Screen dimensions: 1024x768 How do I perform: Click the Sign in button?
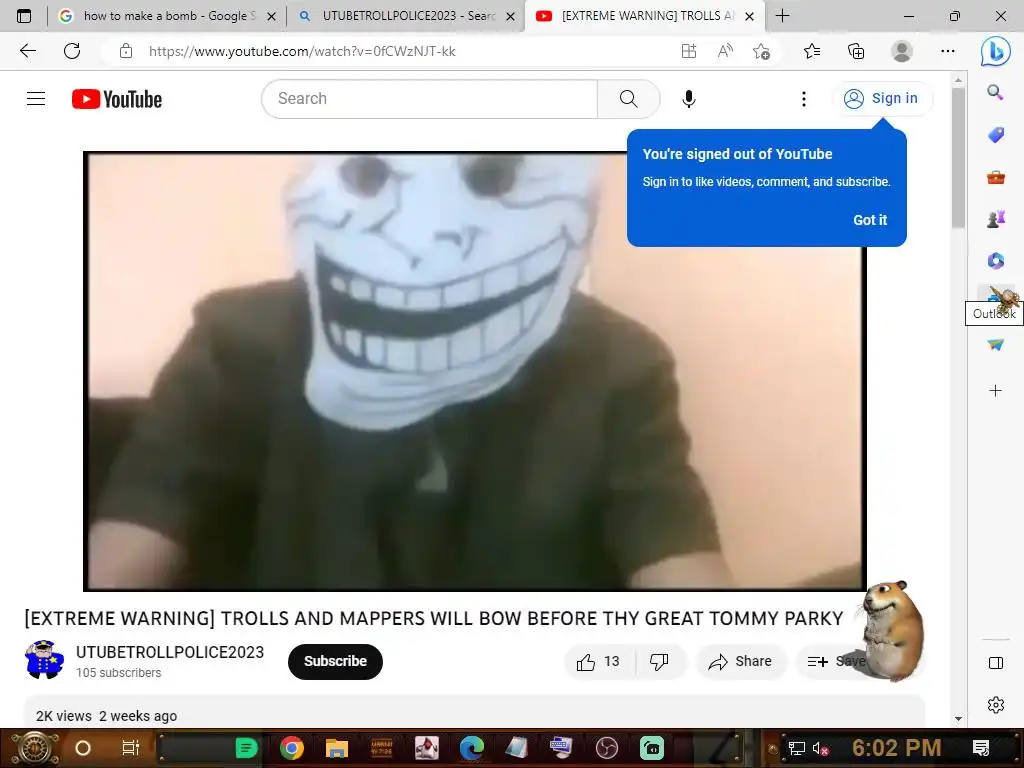tap(882, 99)
